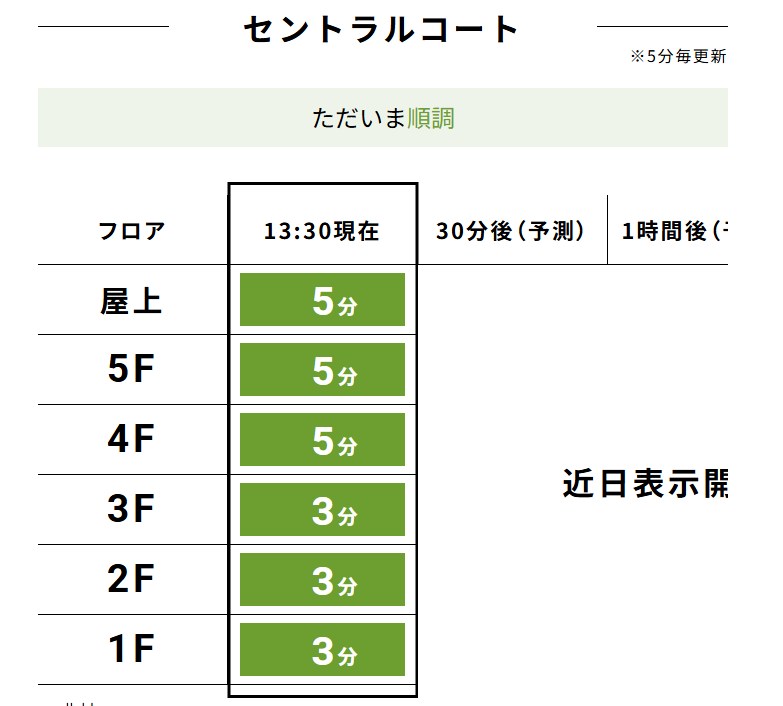Click the 3F floor row label
The width and height of the screenshot is (783, 706).
click(132, 510)
